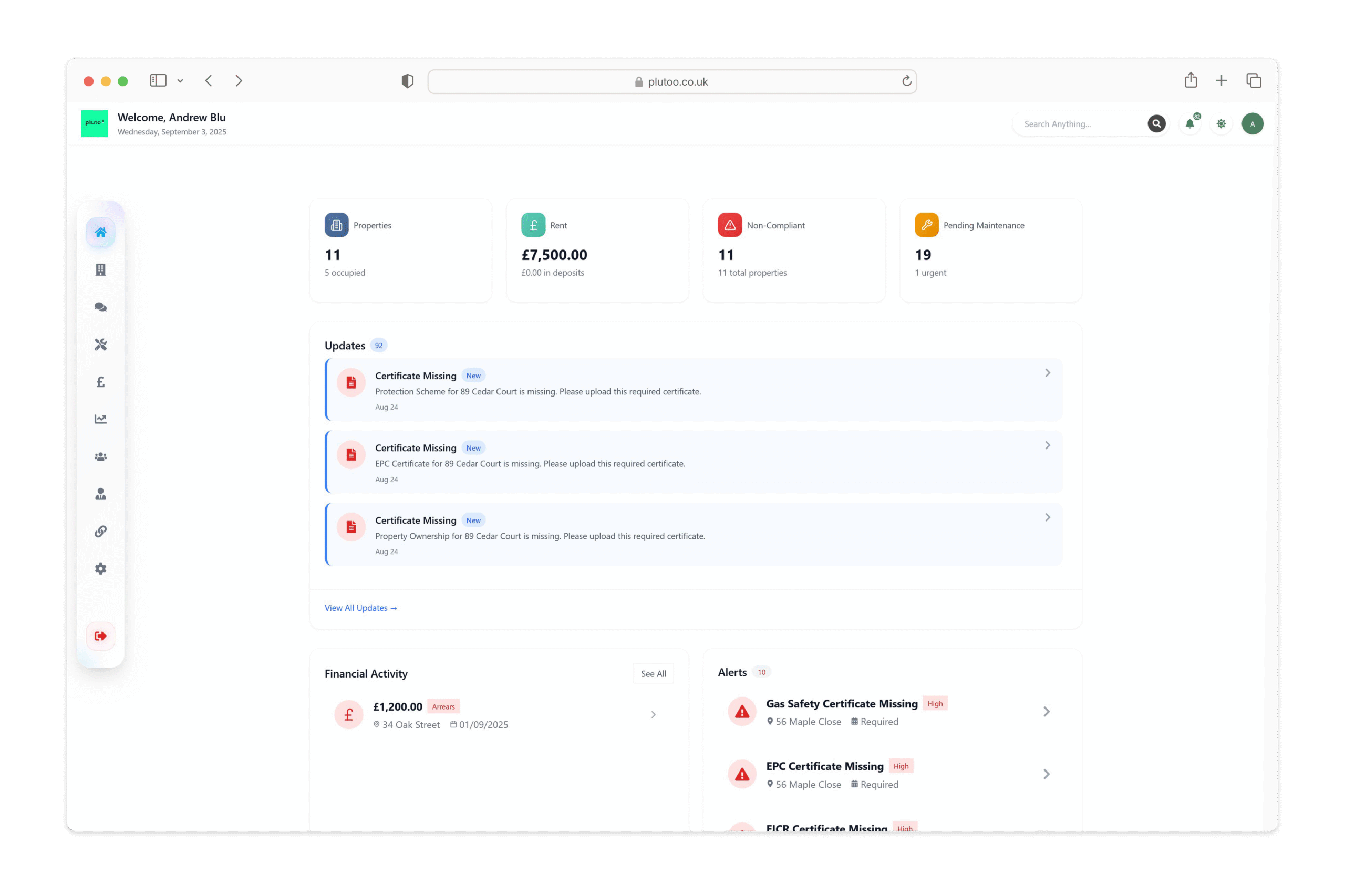Image resolution: width=1345 pixels, height=896 pixels.
Task: Select the home dashboard sidebar item
Action: [x=100, y=233]
